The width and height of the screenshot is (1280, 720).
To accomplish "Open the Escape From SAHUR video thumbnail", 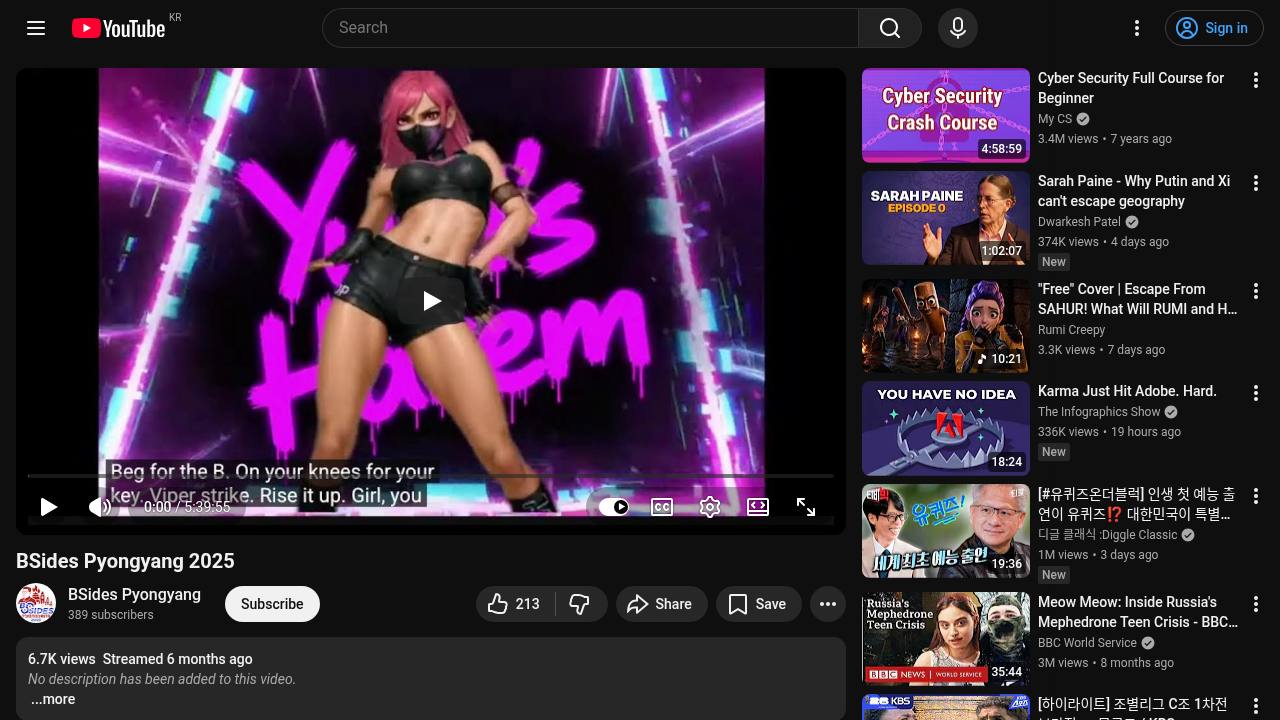I will 946,326.
